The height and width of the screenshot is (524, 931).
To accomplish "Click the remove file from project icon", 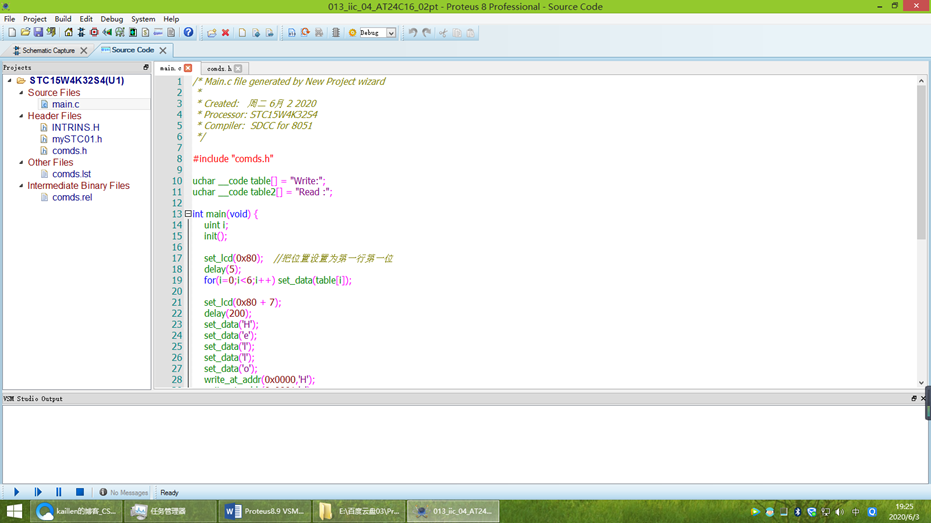I will click(x=270, y=33).
